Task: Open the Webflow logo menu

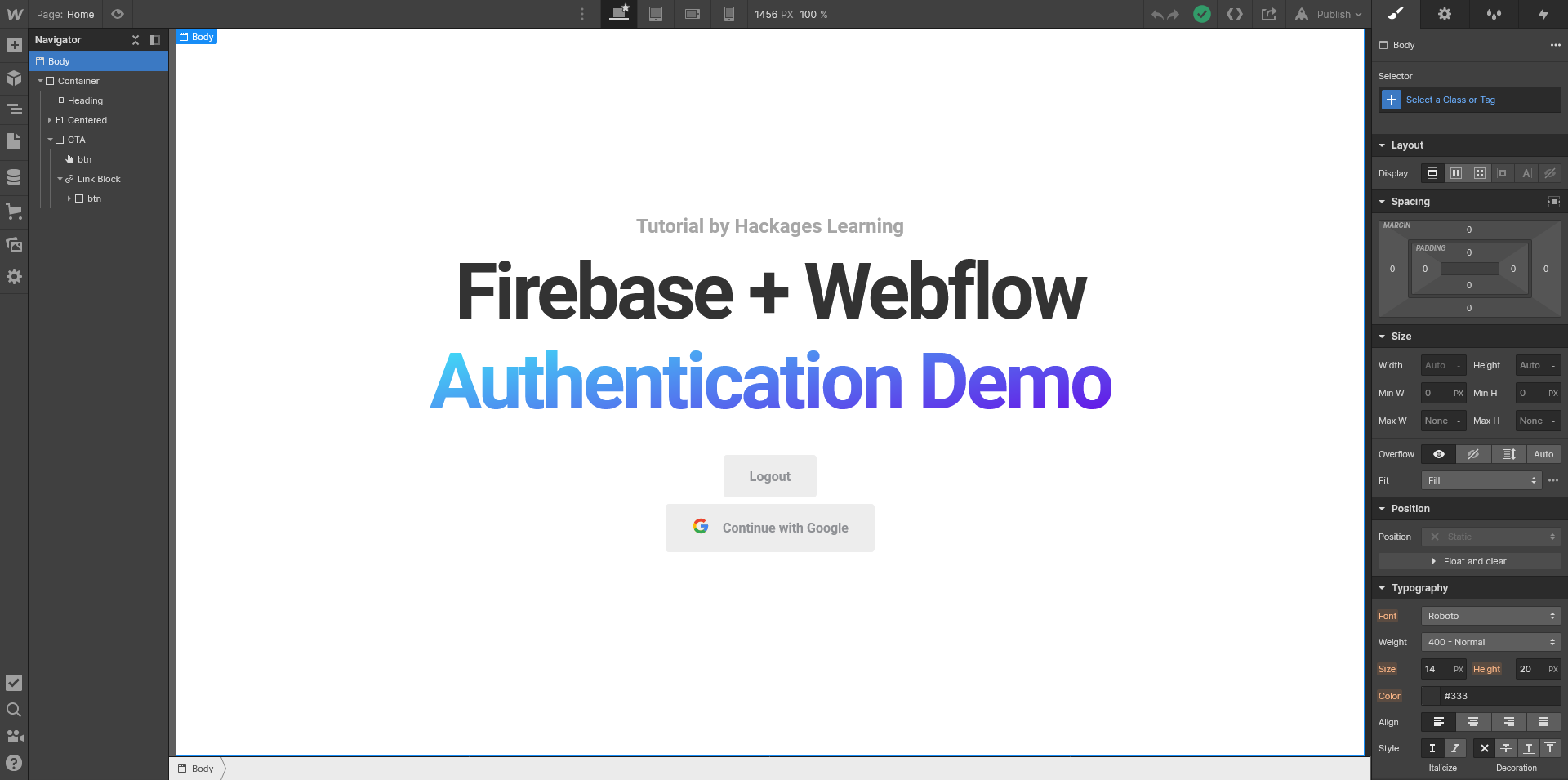Action: coord(15,14)
